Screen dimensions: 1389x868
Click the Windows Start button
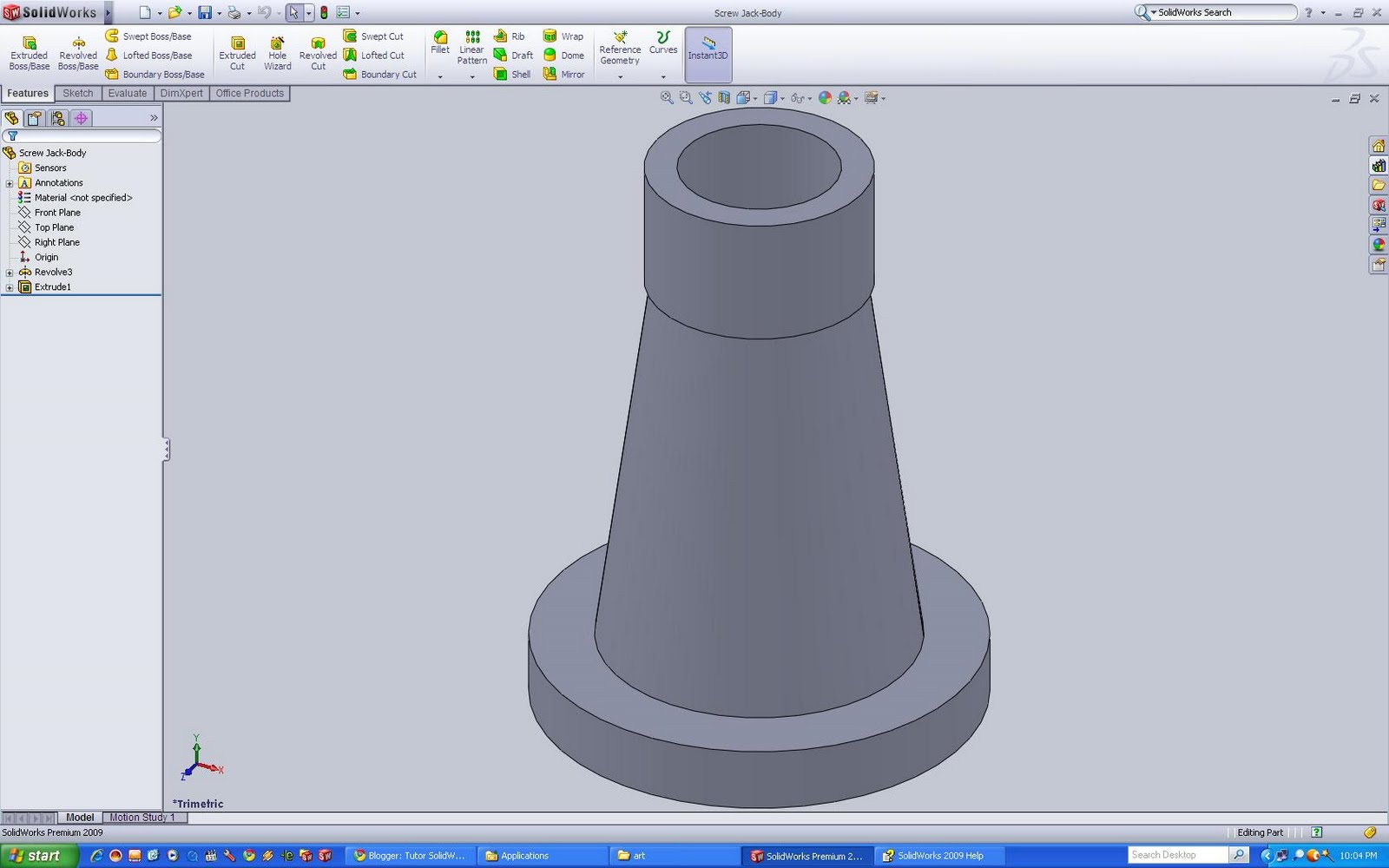35,855
